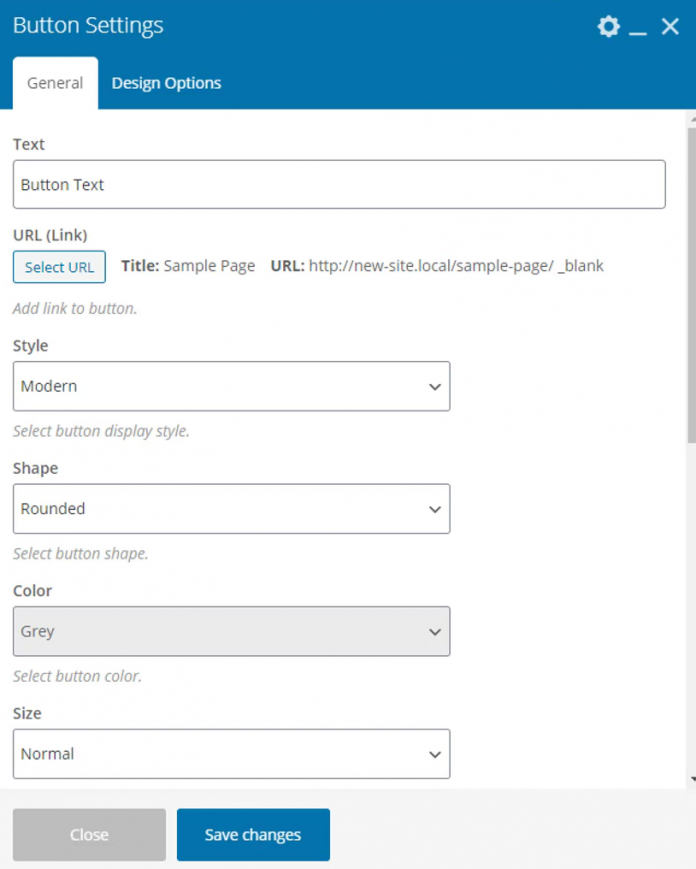Switch to the General tab
The height and width of the screenshot is (869, 696).
pyautogui.click(x=55, y=83)
